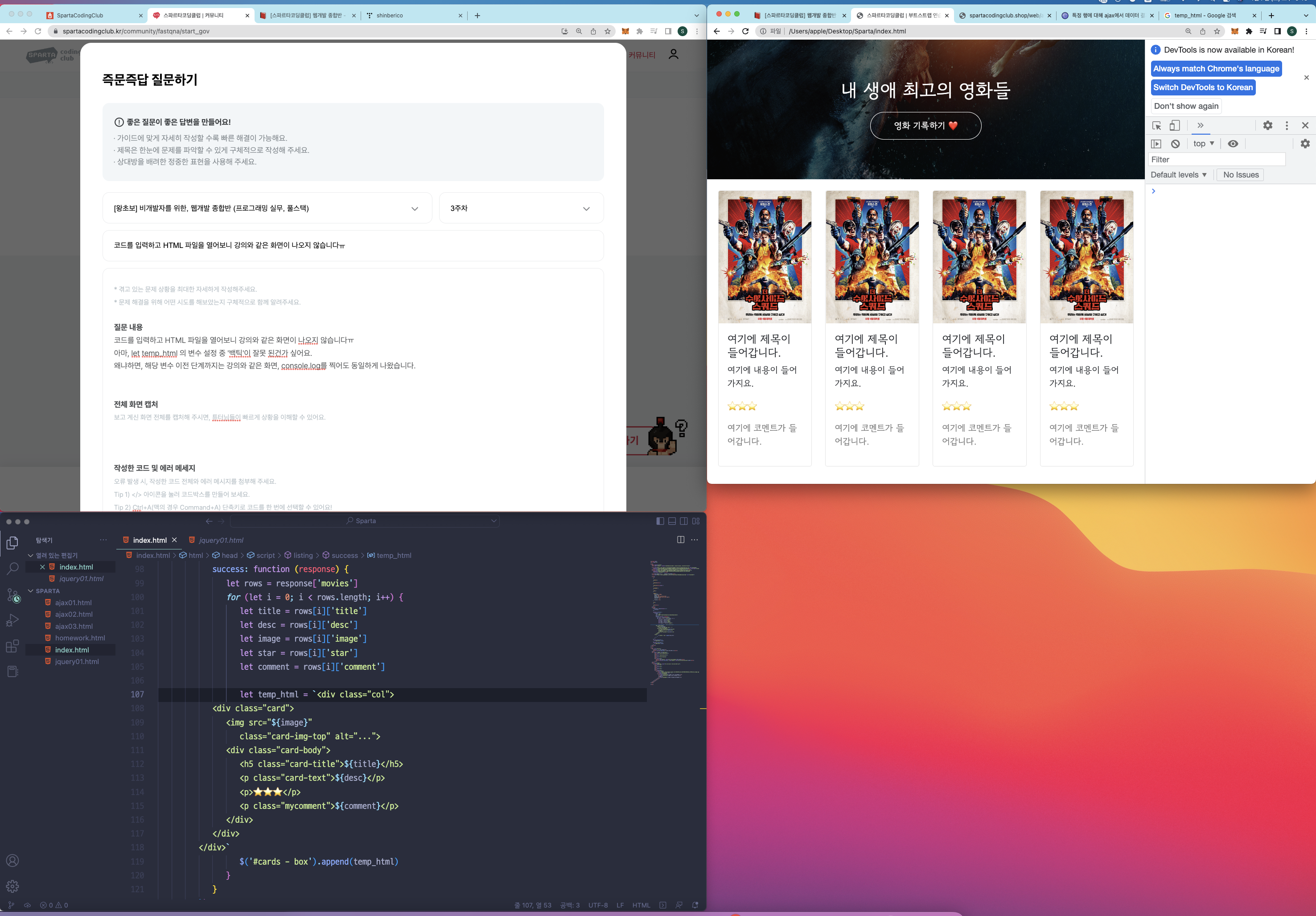
Task: Open the 3주차 week dropdown
Action: tap(521, 208)
